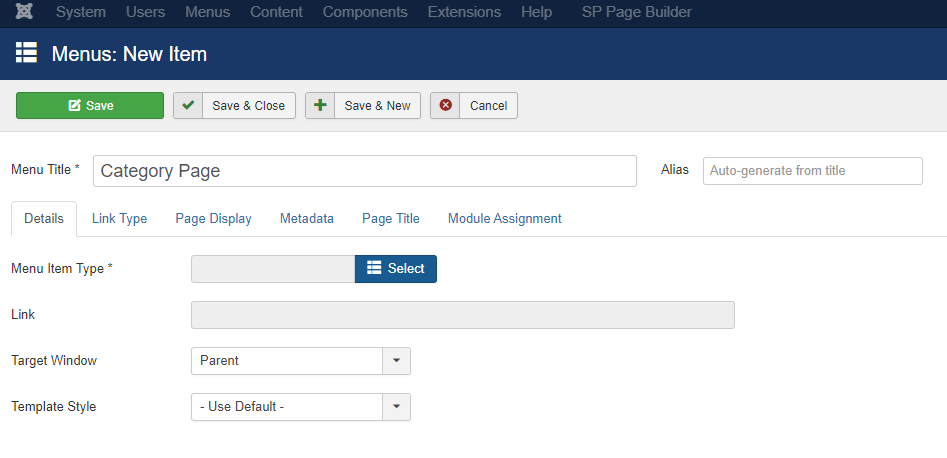
Task: Expand the Target Window dropdown arrow
Action: coord(396,361)
